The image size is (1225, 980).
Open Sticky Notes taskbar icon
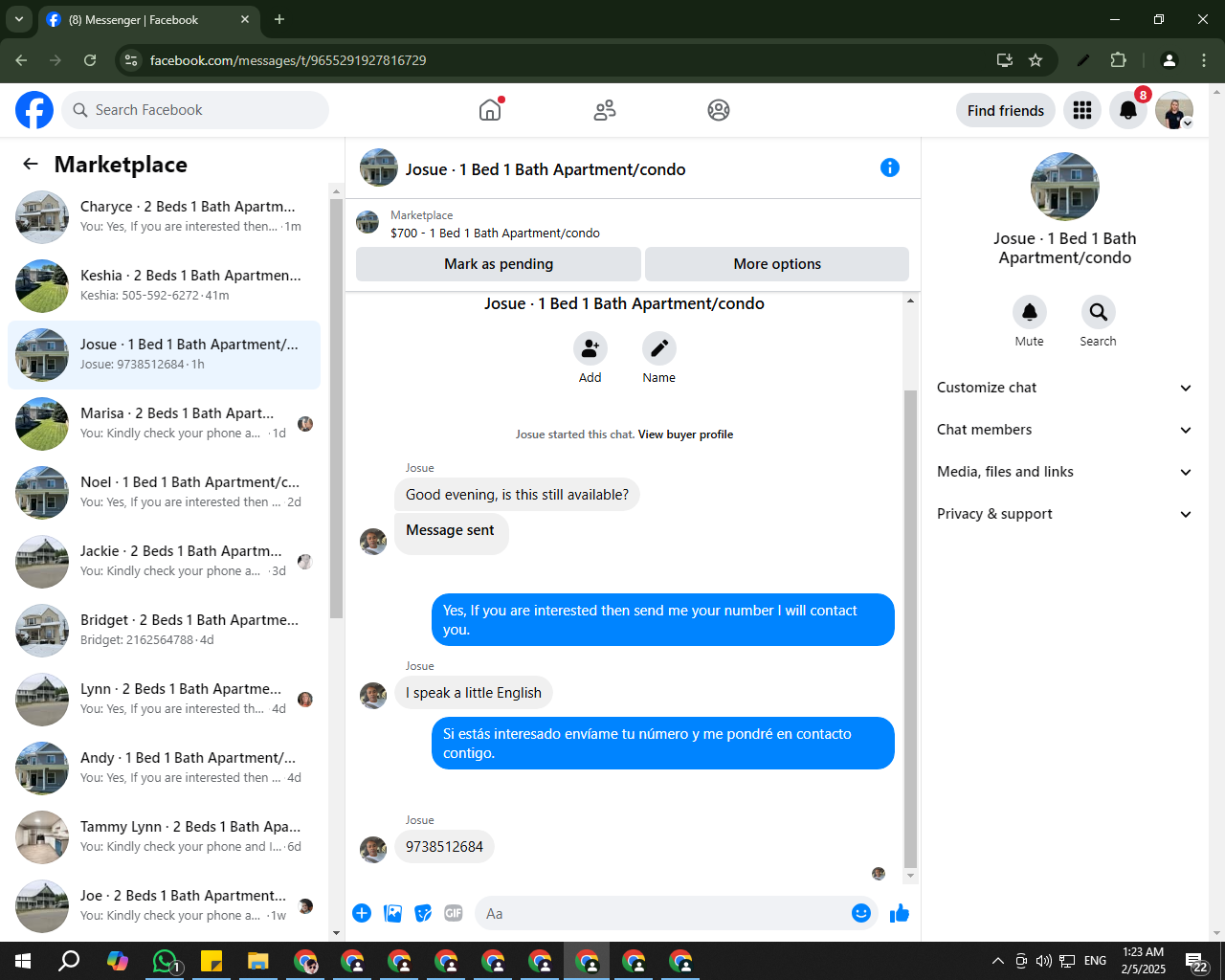click(212, 961)
